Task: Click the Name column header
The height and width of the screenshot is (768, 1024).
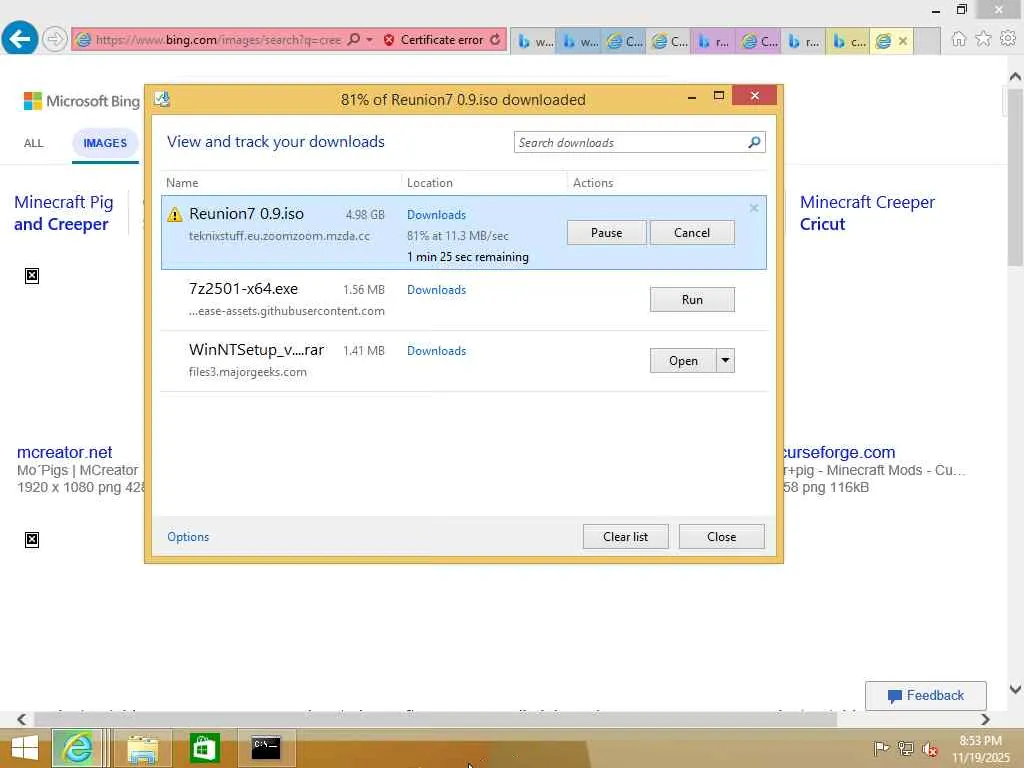Action: pyautogui.click(x=182, y=183)
